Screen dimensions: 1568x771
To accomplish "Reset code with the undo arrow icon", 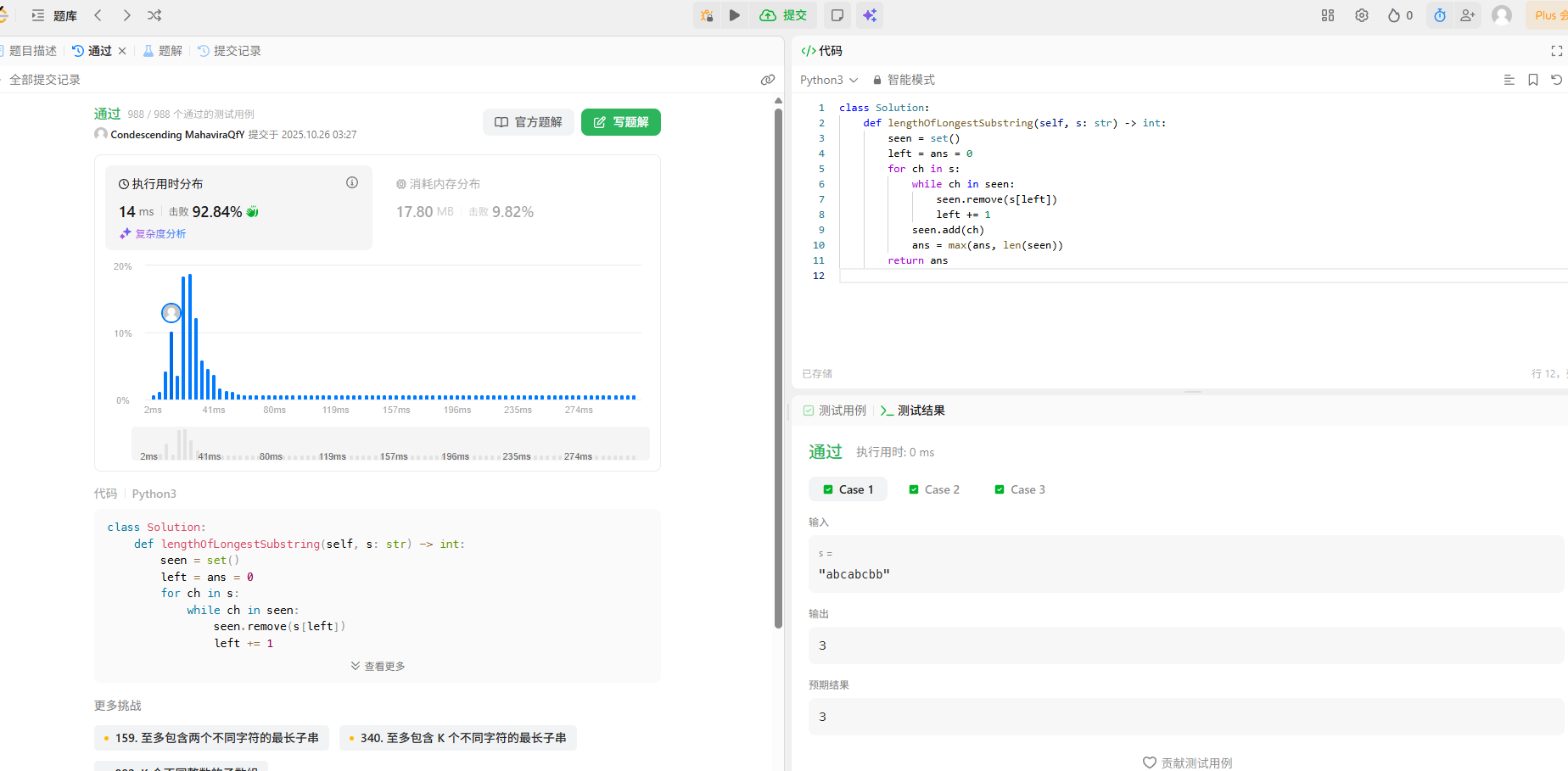I will (x=1556, y=80).
